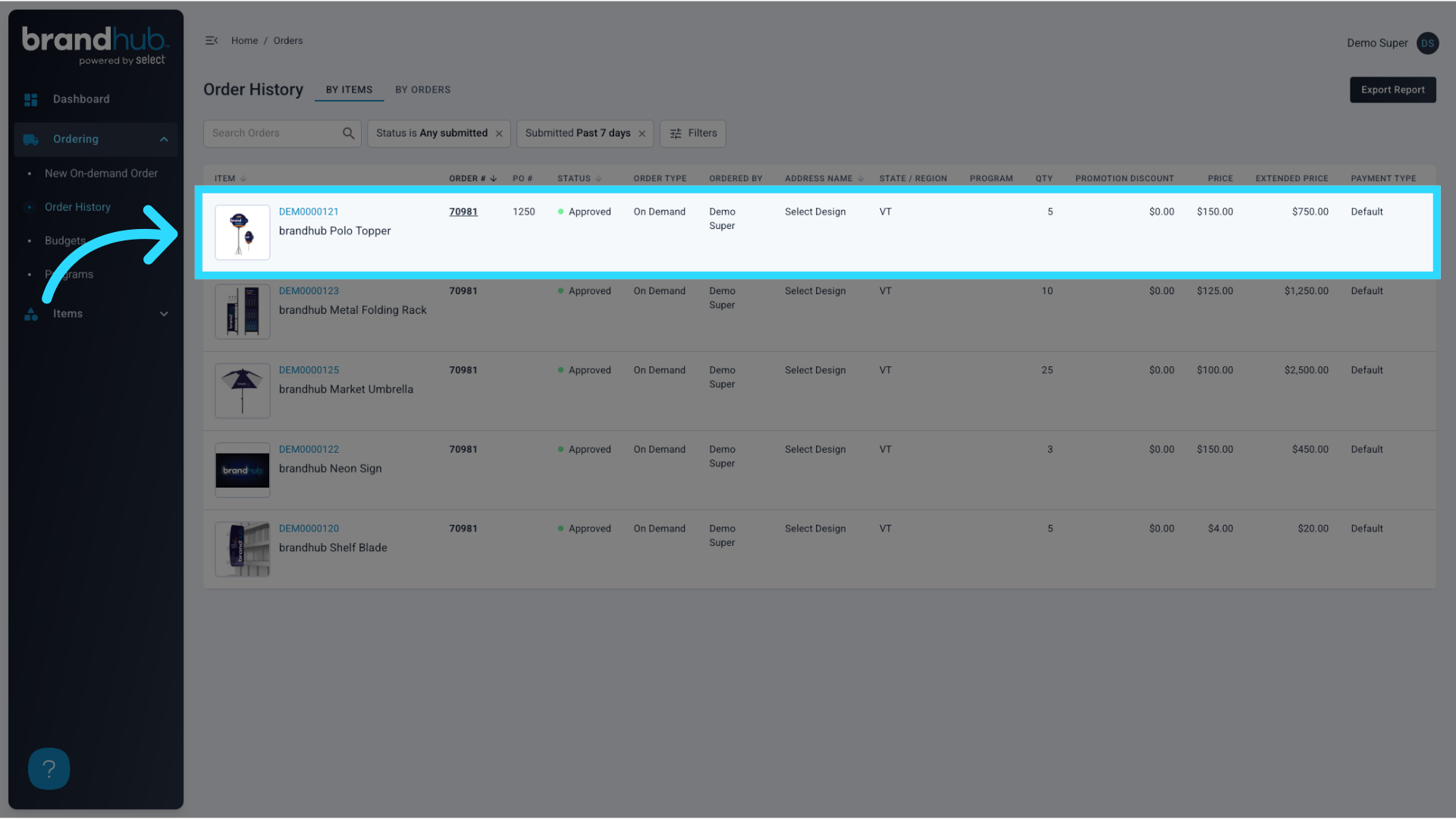Switch to the BY ORDERS tab
The height and width of the screenshot is (819, 1456).
click(422, 89)
